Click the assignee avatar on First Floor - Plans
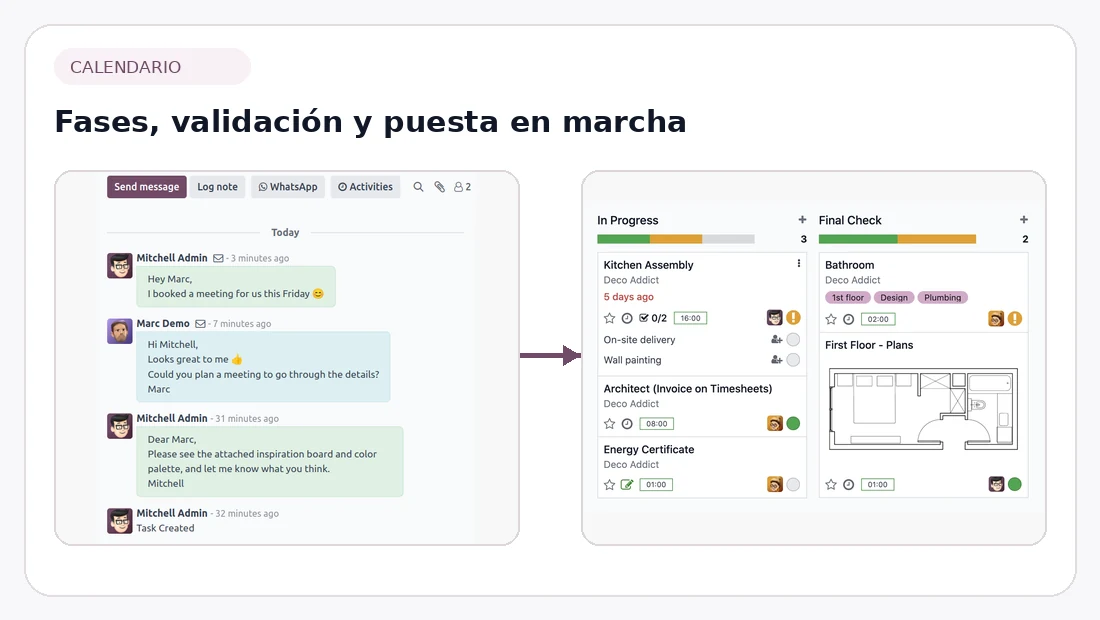1100x620 pixels. click(996, 485)
